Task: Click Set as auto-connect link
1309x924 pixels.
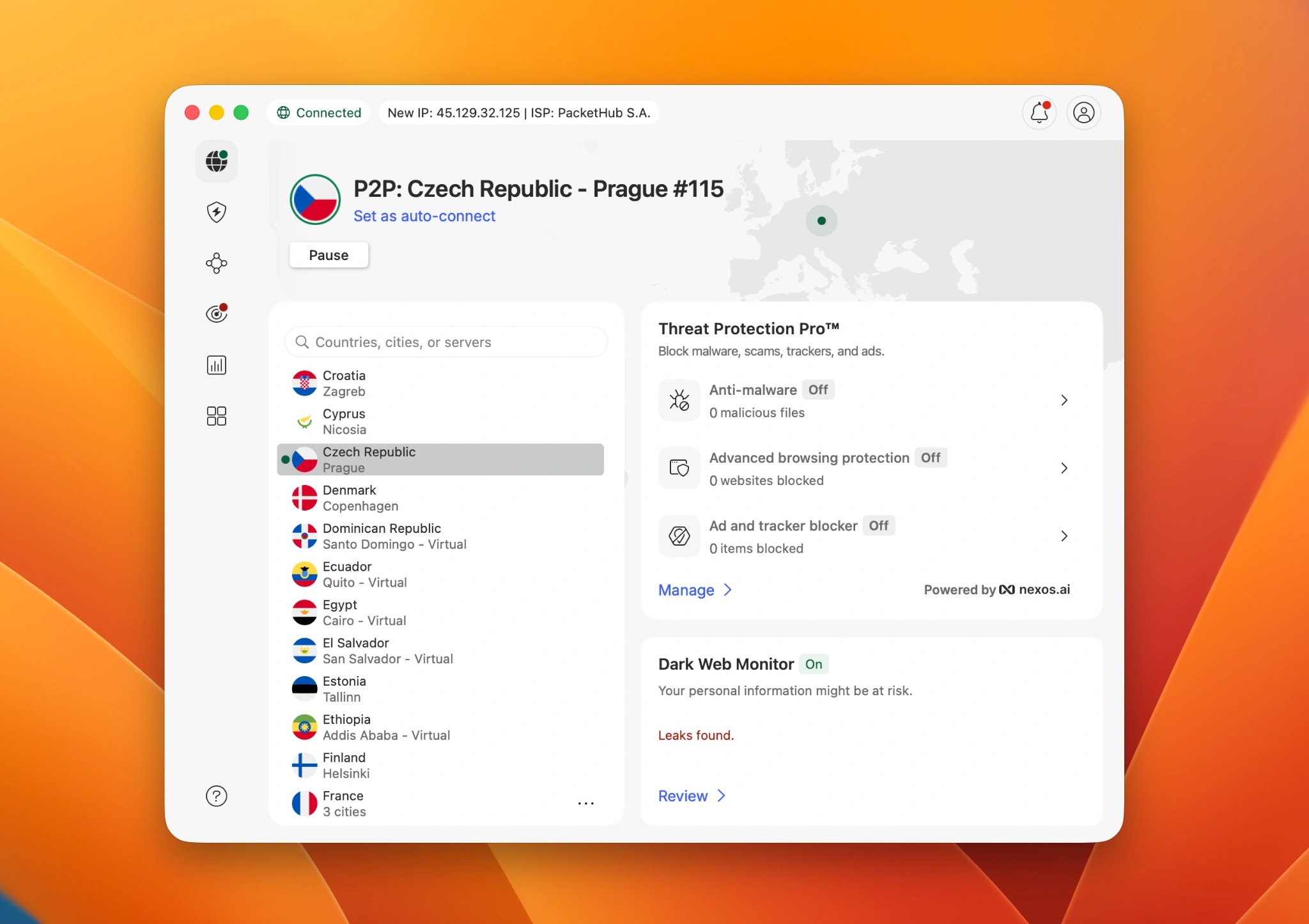Action: click(424, 216)
